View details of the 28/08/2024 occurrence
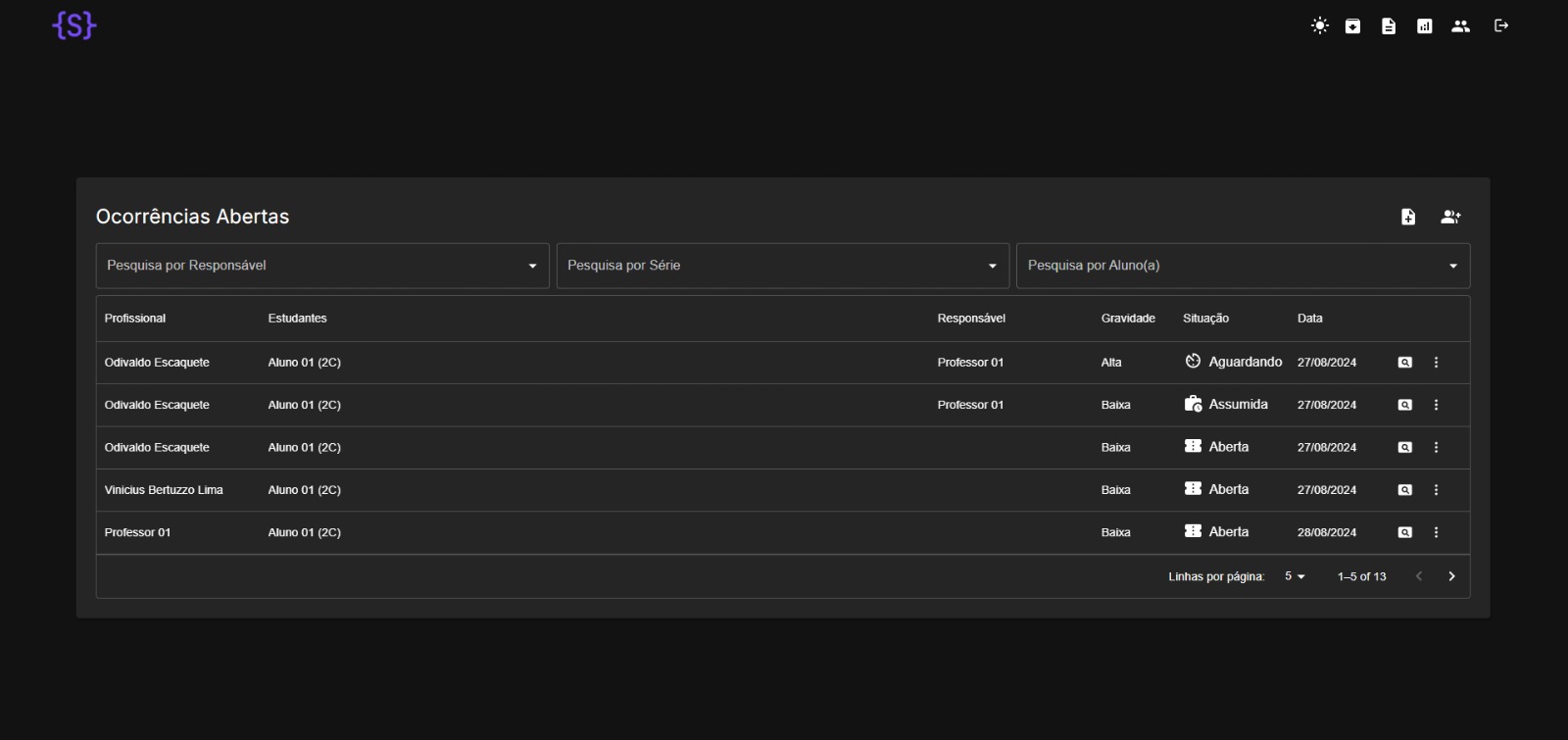Image resolution: width=1568 pixels, height=740 pixels. (x=1404, y=532)
